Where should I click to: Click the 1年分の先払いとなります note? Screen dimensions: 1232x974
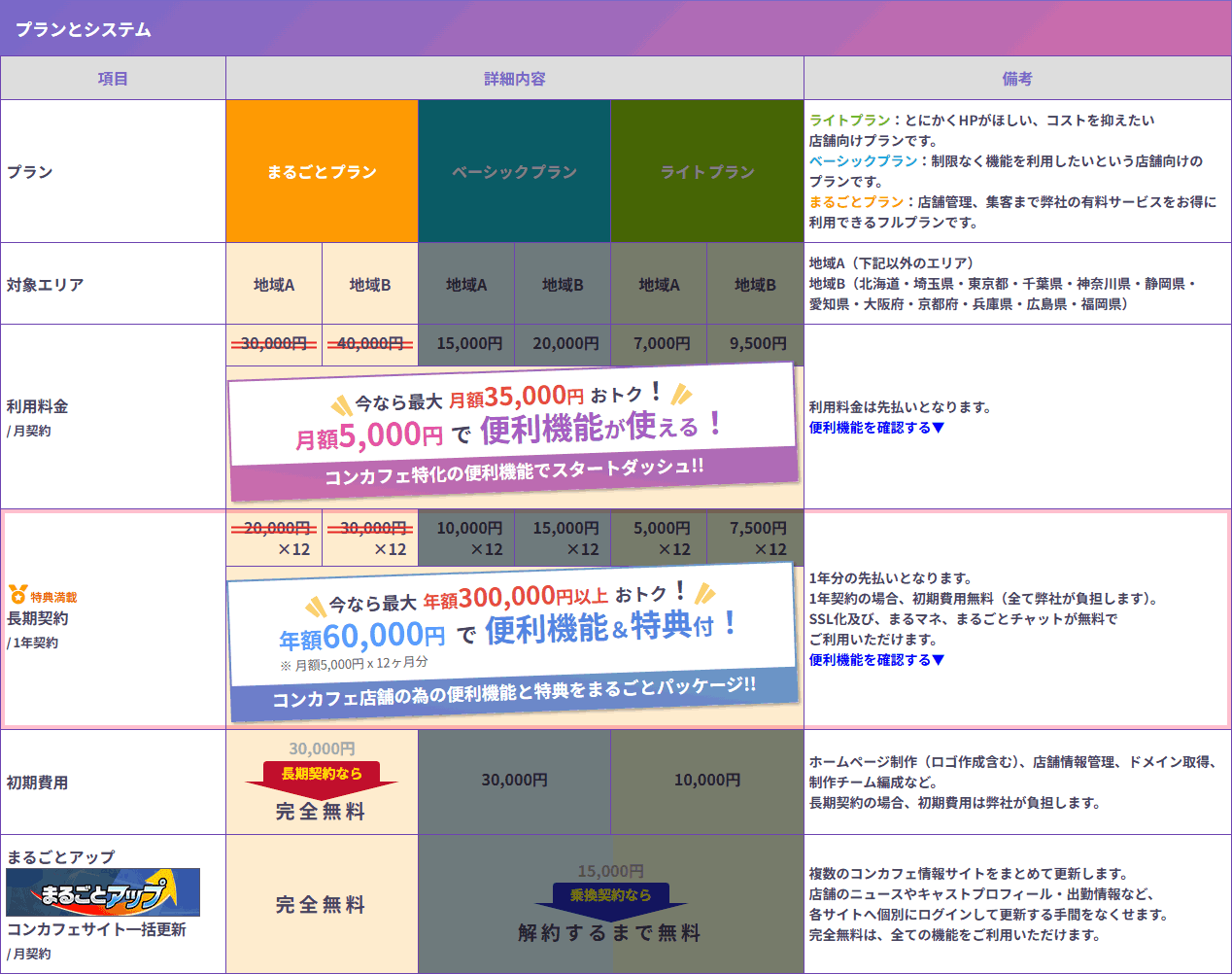pyautogui.click(x=890, y=578)
